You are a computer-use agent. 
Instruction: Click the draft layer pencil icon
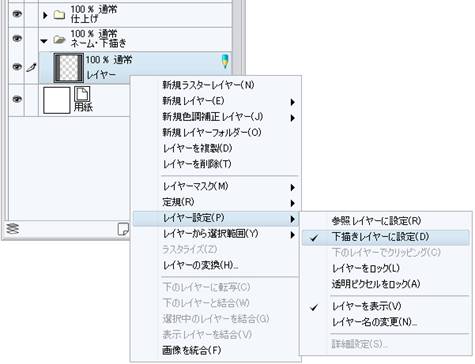click(225, 61)
